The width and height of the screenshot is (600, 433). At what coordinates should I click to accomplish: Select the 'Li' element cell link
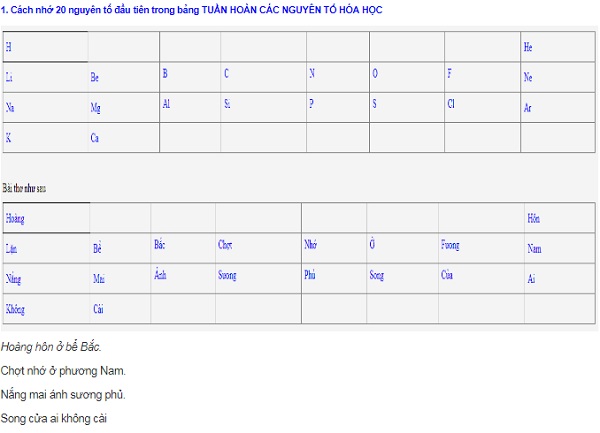(9, 77)
